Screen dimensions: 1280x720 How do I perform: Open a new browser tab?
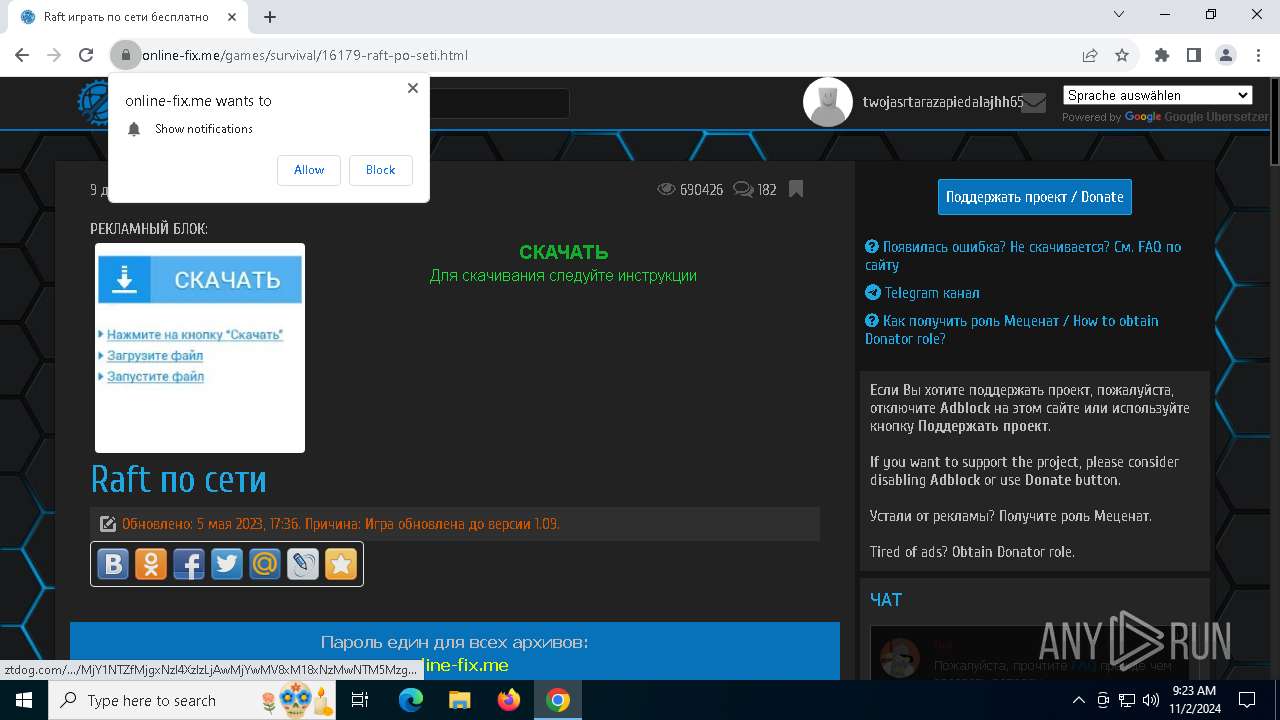[270, 16]
